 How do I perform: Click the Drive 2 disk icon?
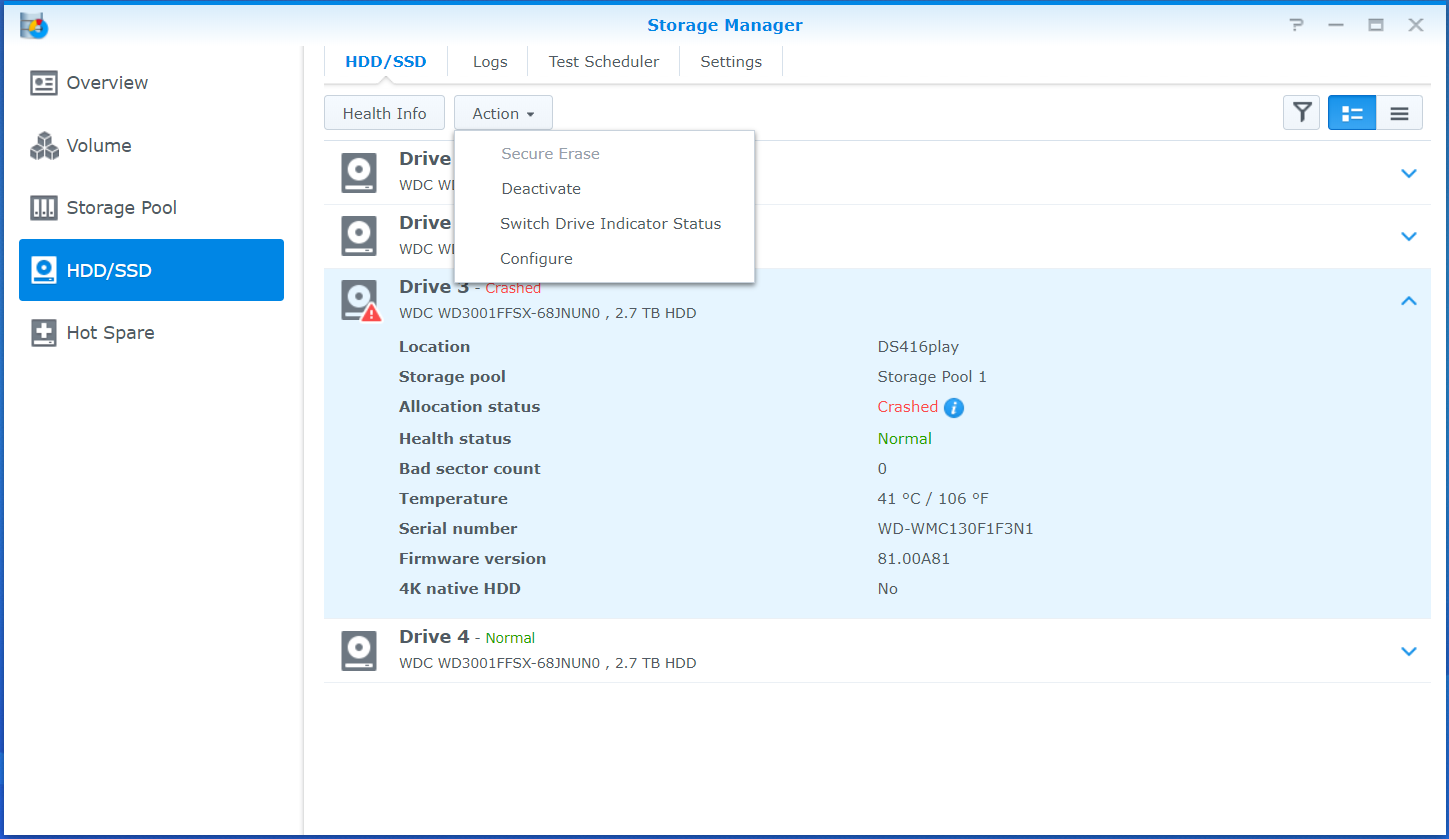[x=359, y=237]
